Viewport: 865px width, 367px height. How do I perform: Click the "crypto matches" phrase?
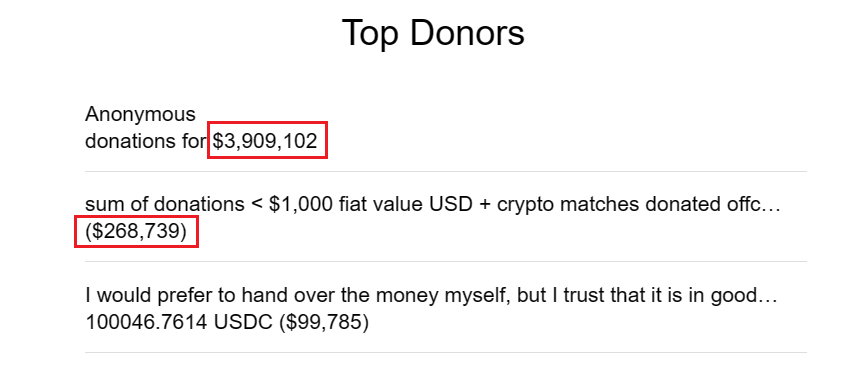pyautogui.click(x=564, y=204)
